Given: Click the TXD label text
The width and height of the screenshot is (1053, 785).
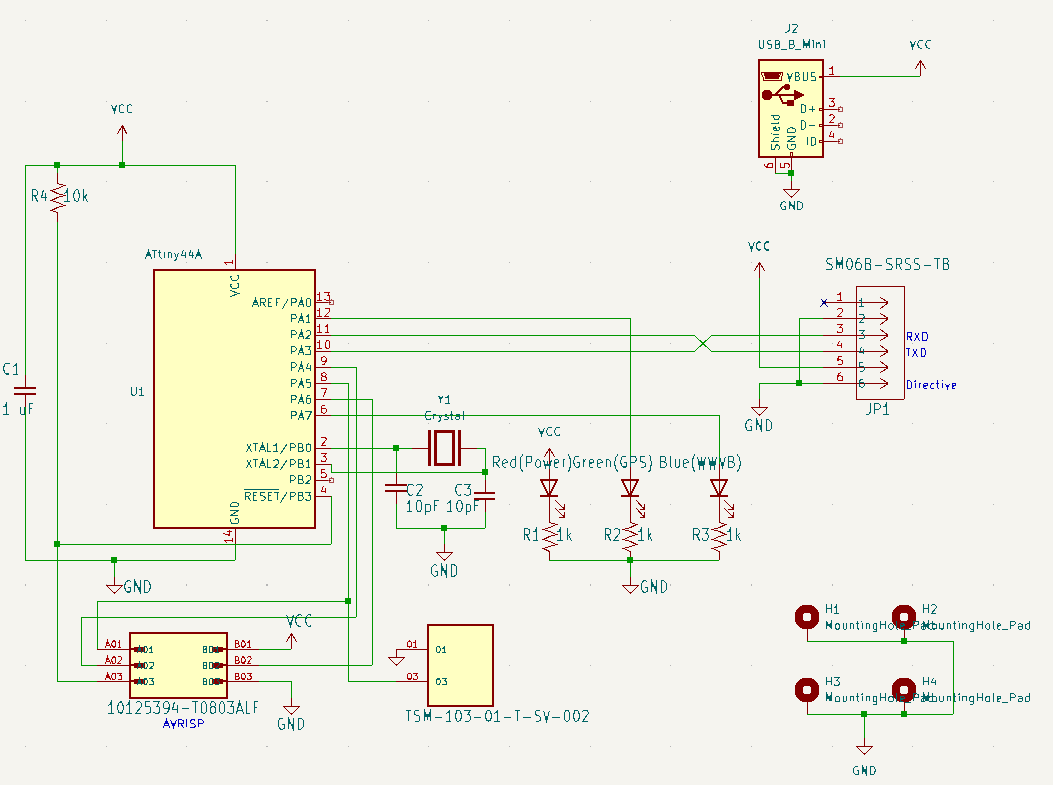Looking at the screenshot, I should pos(917,353).
